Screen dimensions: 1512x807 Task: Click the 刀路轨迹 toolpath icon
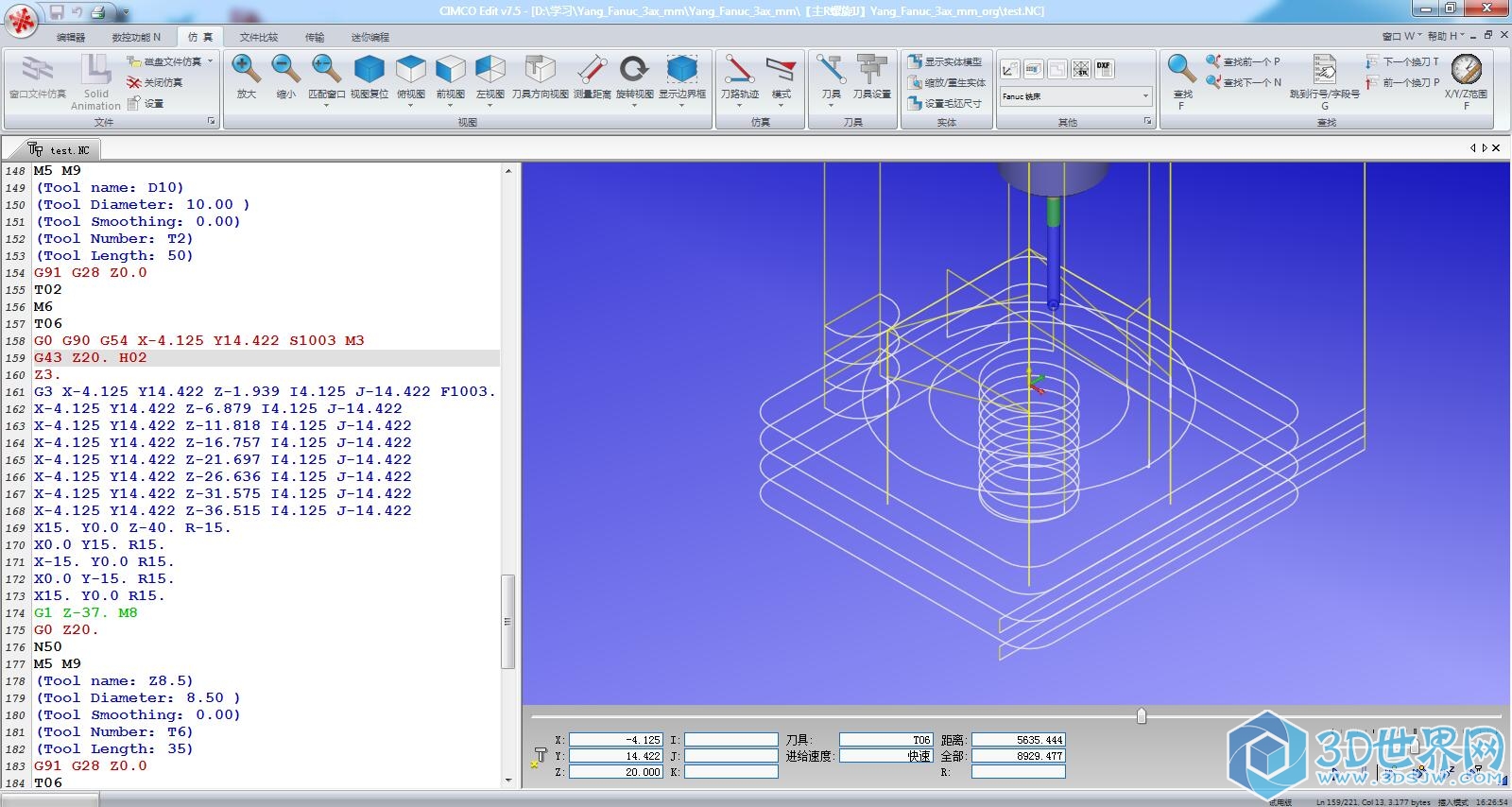click(x=739, y=71)
